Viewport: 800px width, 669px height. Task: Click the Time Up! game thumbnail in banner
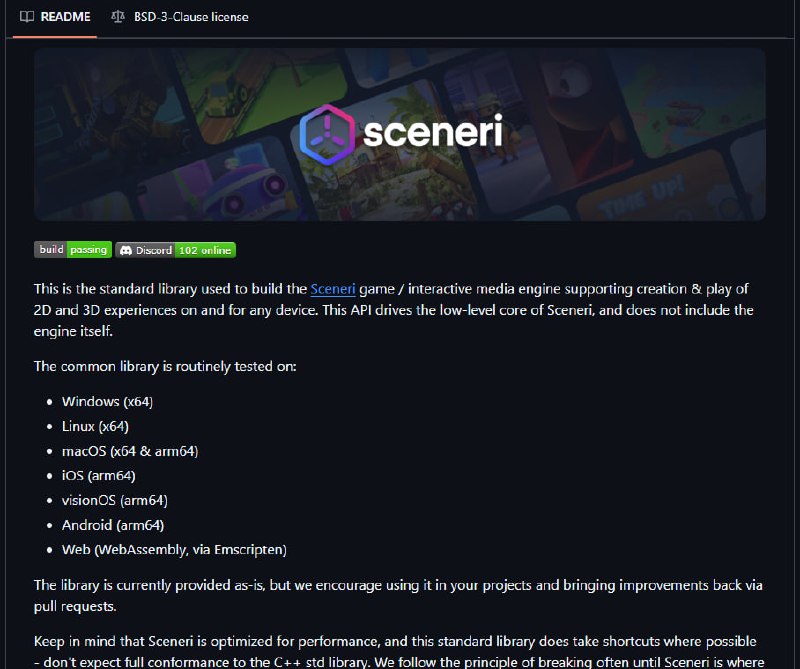[655, 191]
